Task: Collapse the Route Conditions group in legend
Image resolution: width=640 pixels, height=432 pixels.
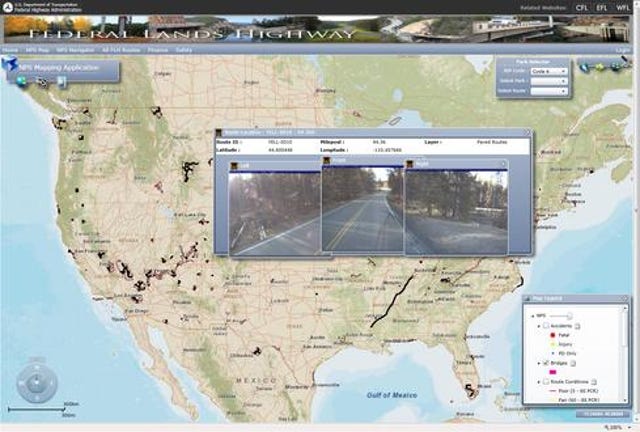Action: (x=539, y=382)
